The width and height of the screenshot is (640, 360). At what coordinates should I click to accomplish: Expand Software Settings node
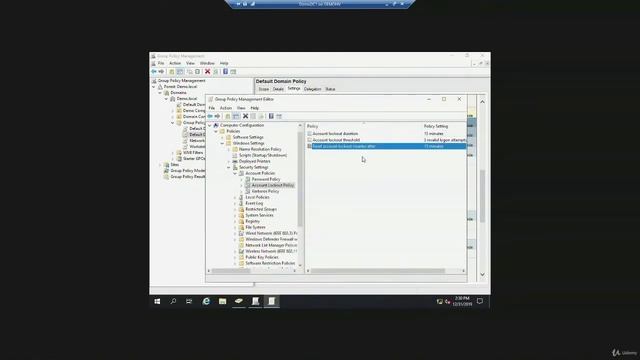click(222, 138)
